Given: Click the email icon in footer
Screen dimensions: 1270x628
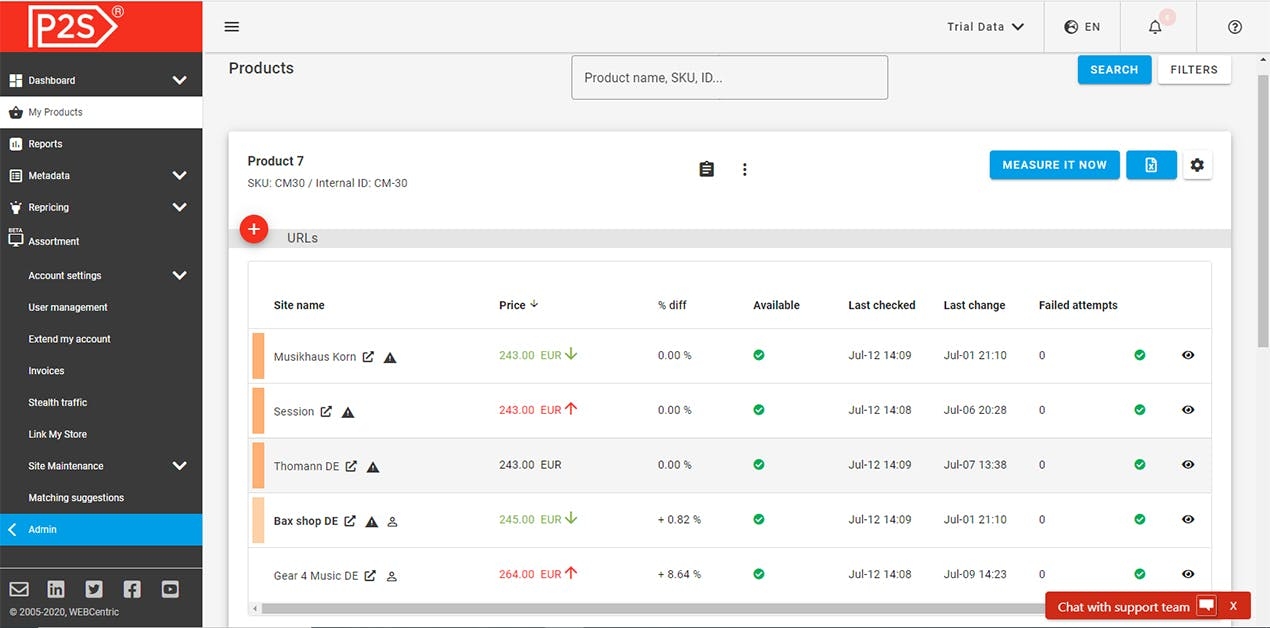Looking at the screenshot, I should click(x=19, y=589).
